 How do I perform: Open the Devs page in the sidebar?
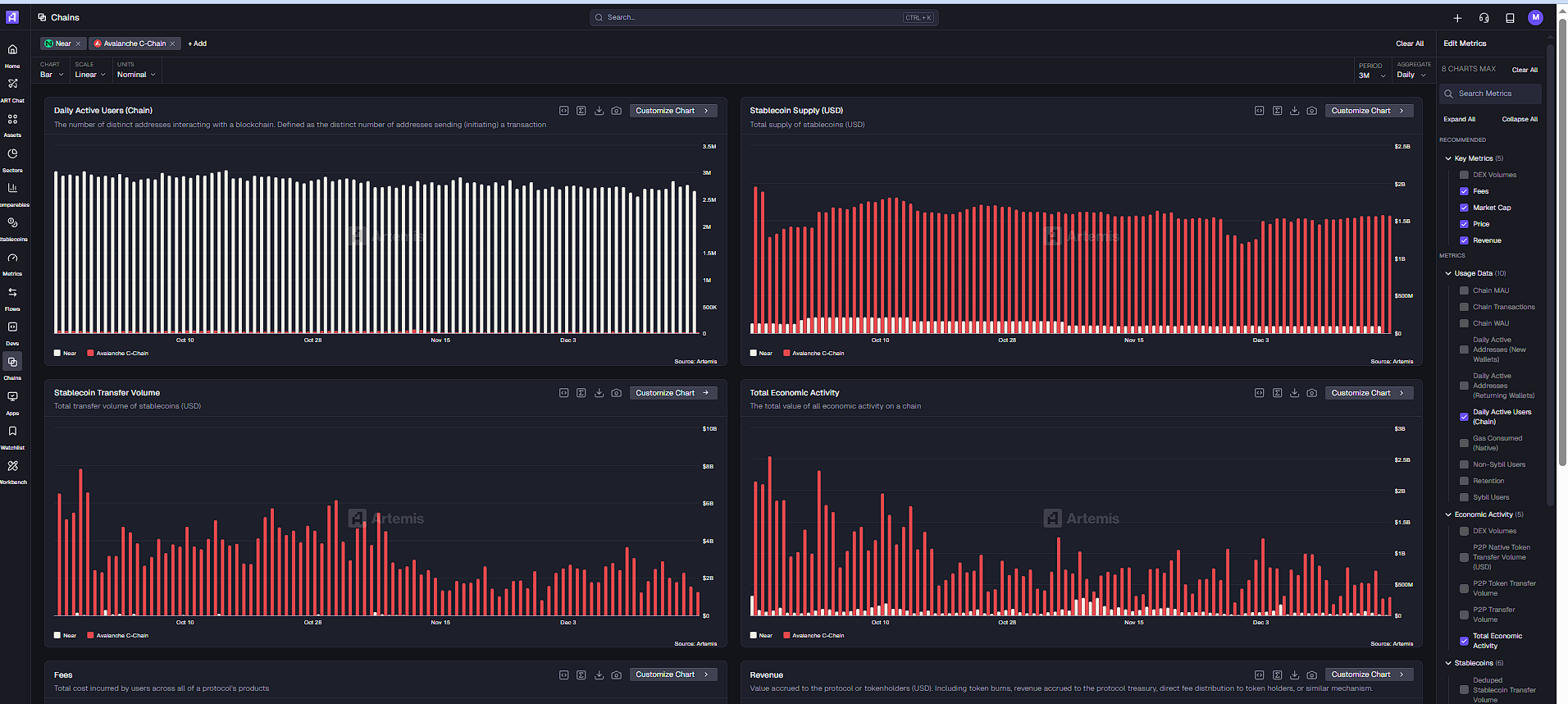tap(12, 331)
